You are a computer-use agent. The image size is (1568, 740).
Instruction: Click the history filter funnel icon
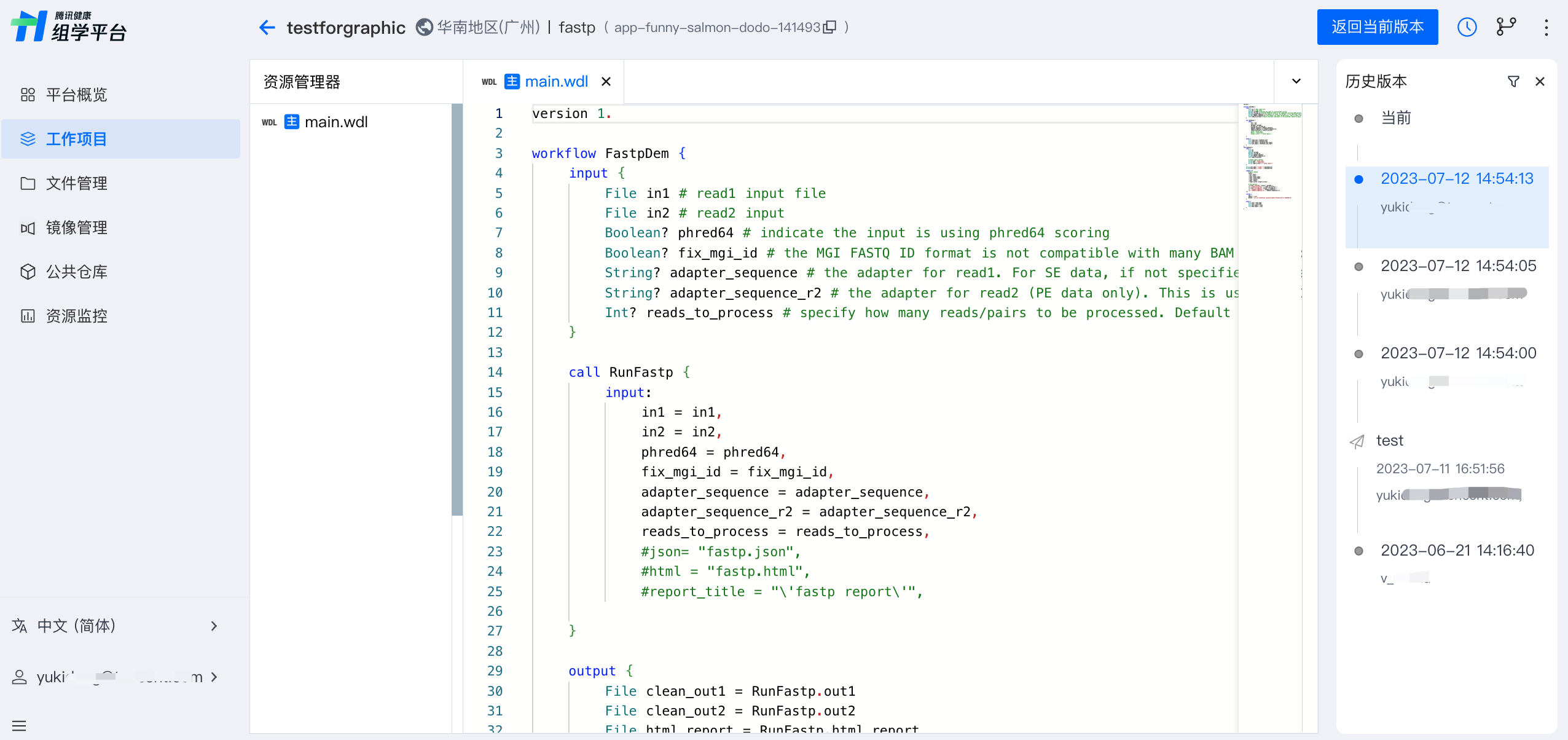point(1513,81)
